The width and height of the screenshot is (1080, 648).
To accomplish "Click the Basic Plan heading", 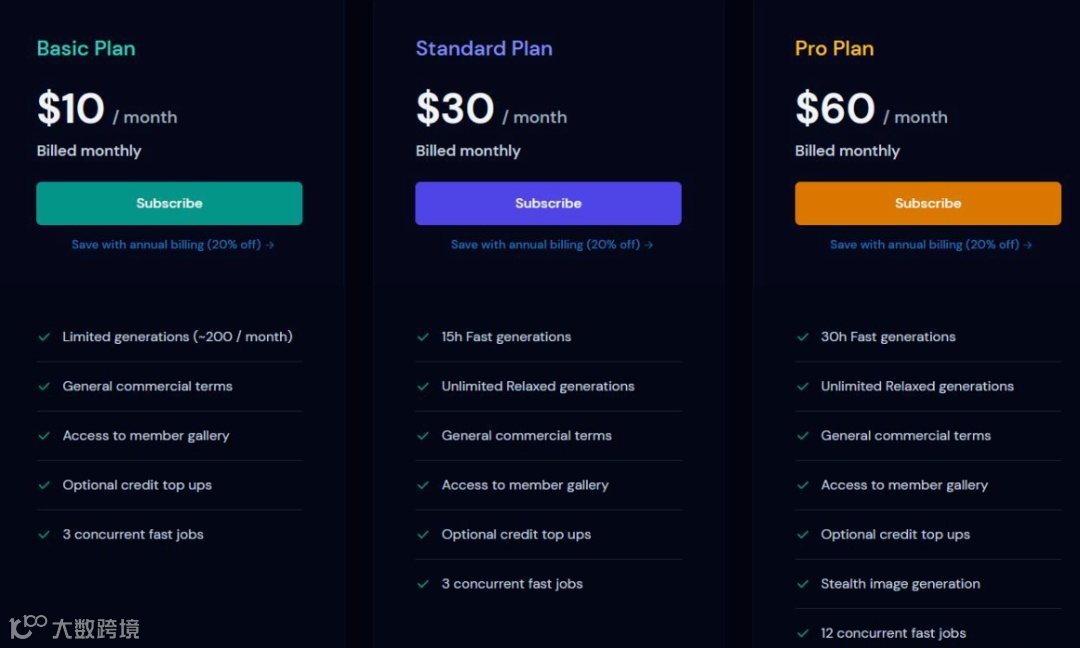I will coord(86,48).
